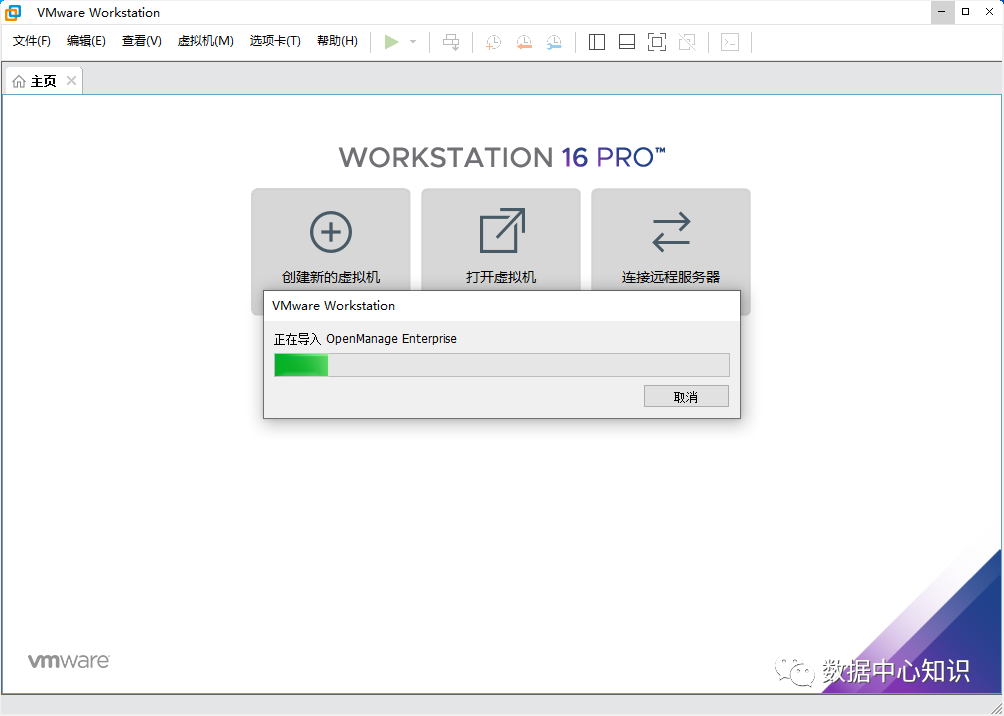Click the send Ctrl+Alt+Del toolbar icon
The image size is (1004, 716).
pyautogui.click(x=451, y=42)
